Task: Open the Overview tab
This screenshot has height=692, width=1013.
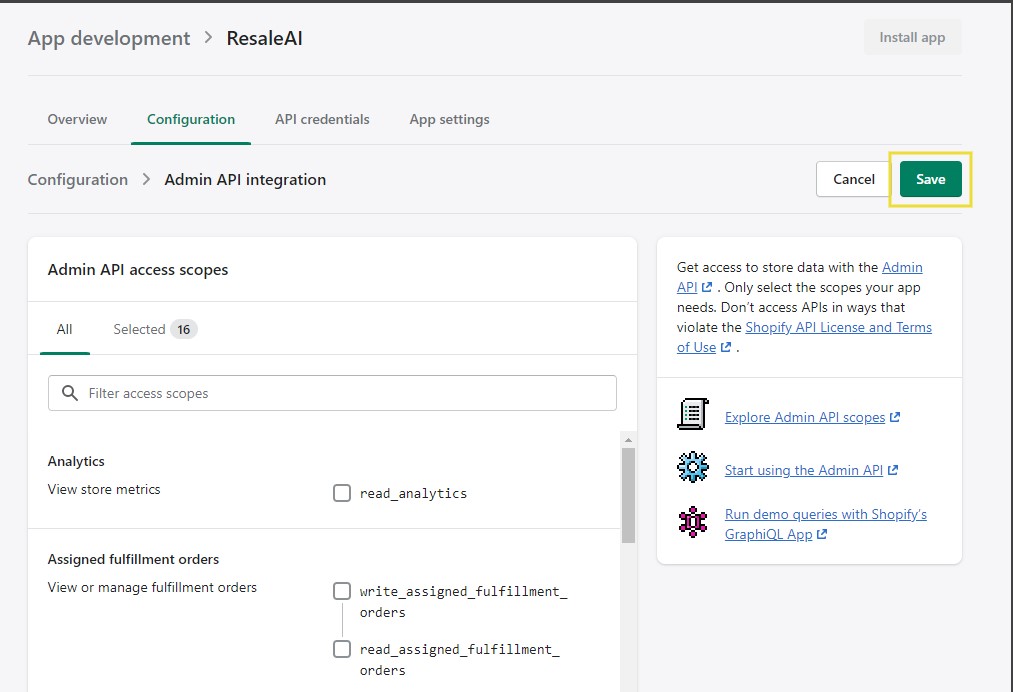Action: coord(77,119)
